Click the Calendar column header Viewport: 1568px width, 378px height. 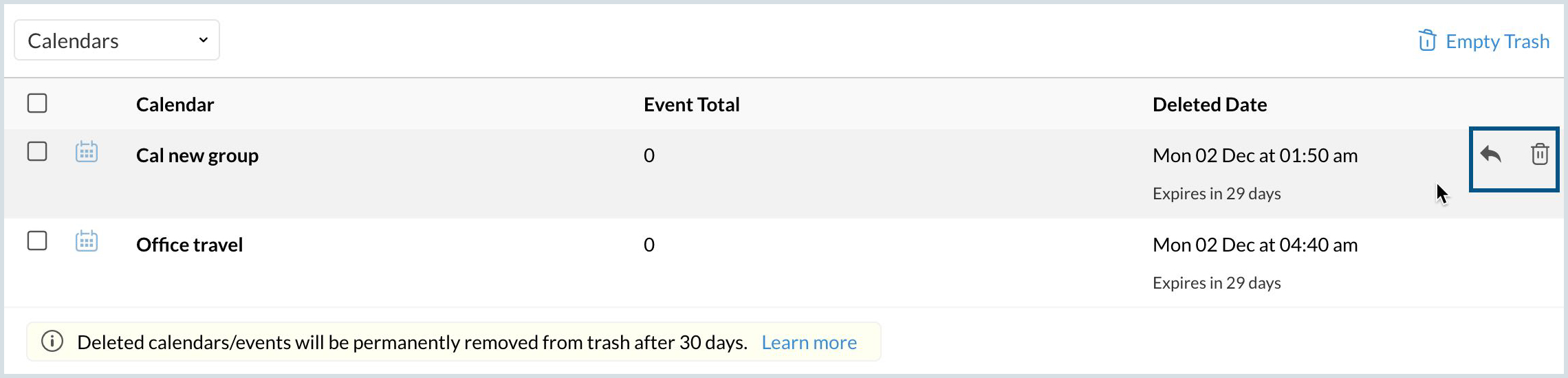coord(175,104)
